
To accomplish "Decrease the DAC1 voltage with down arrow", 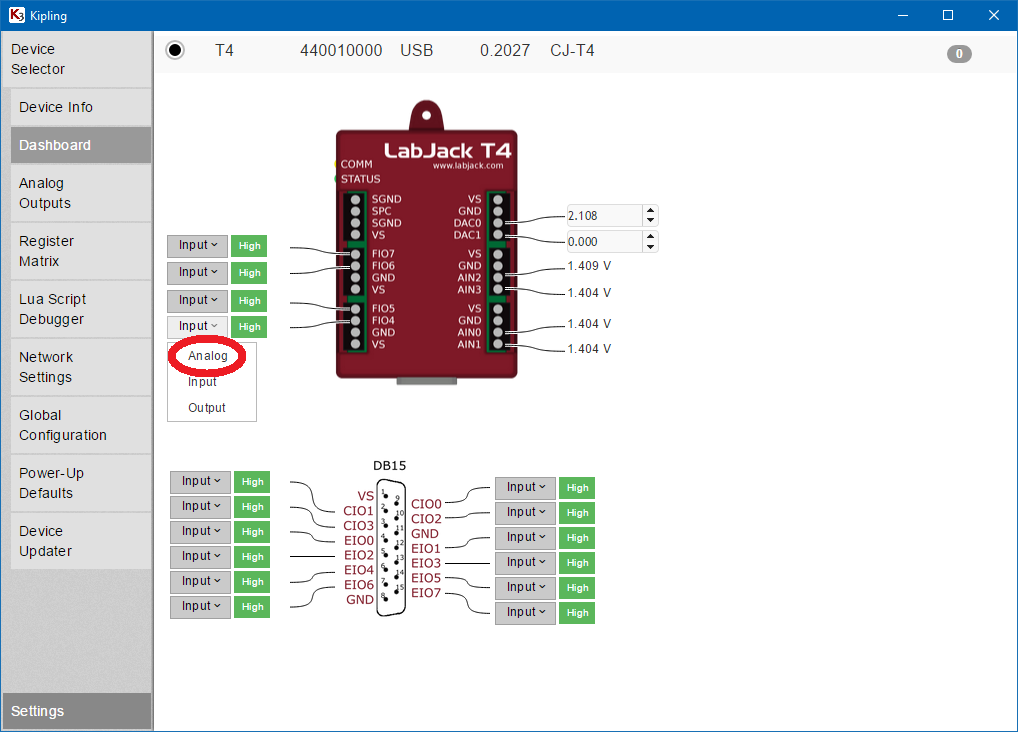I will 650,247.
